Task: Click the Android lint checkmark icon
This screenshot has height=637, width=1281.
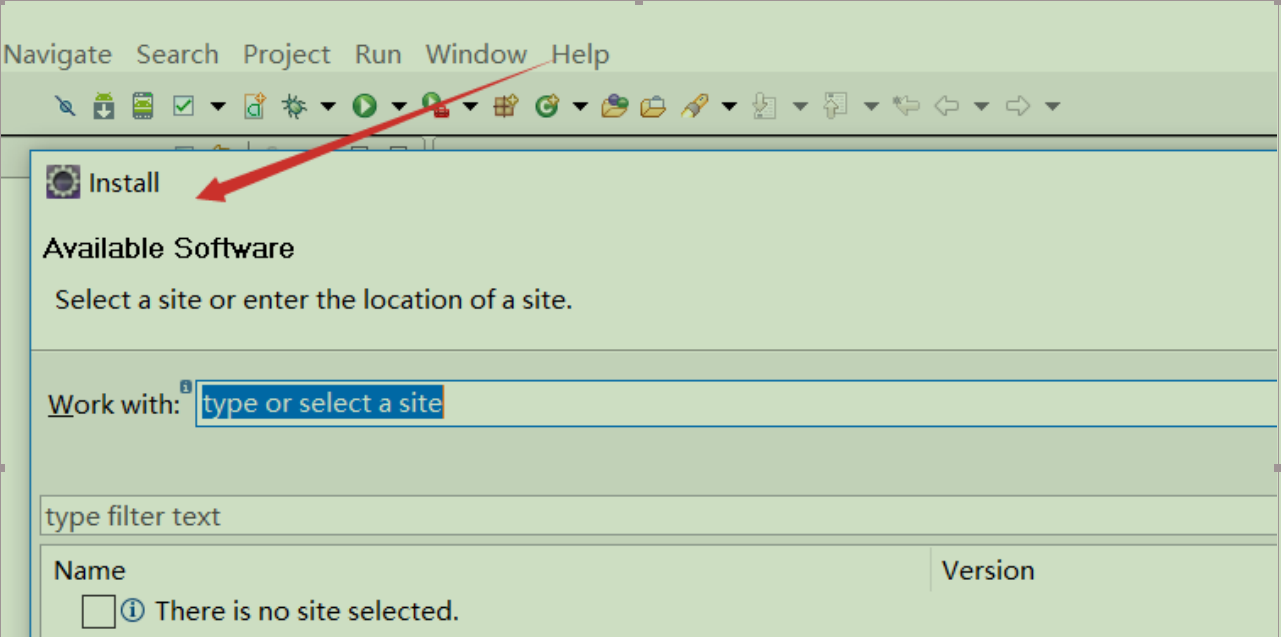Action: 183,105
